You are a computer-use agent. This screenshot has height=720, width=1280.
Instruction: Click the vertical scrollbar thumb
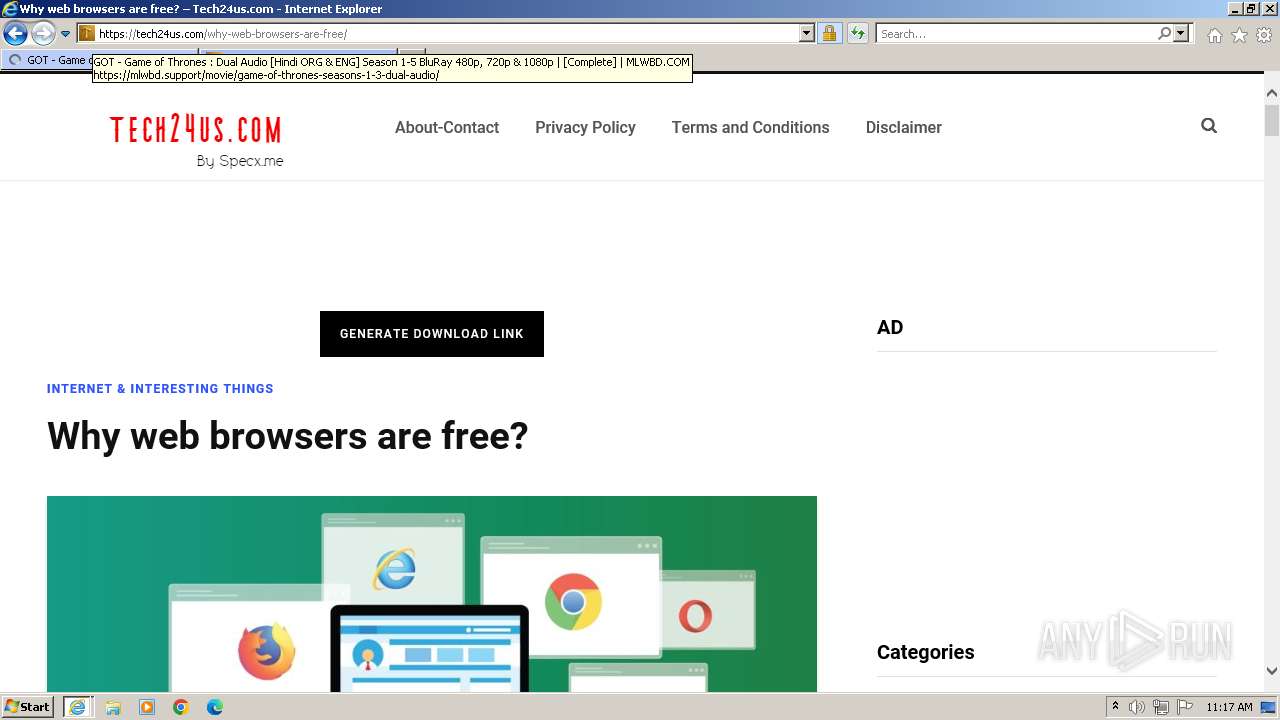click(1271, 120)
